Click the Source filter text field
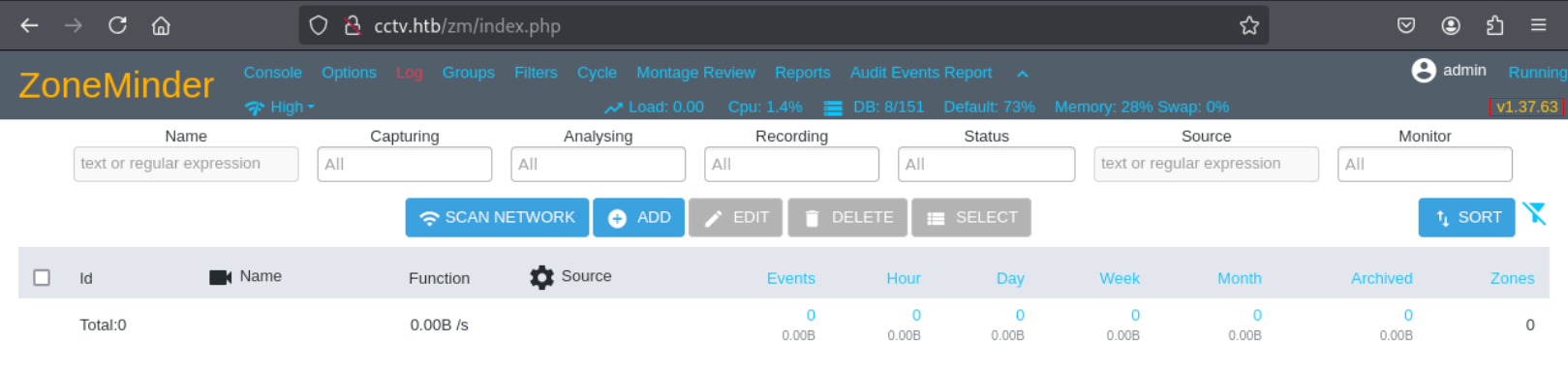The width and height of the screenshot is (1568, 374). (1206, 164)
